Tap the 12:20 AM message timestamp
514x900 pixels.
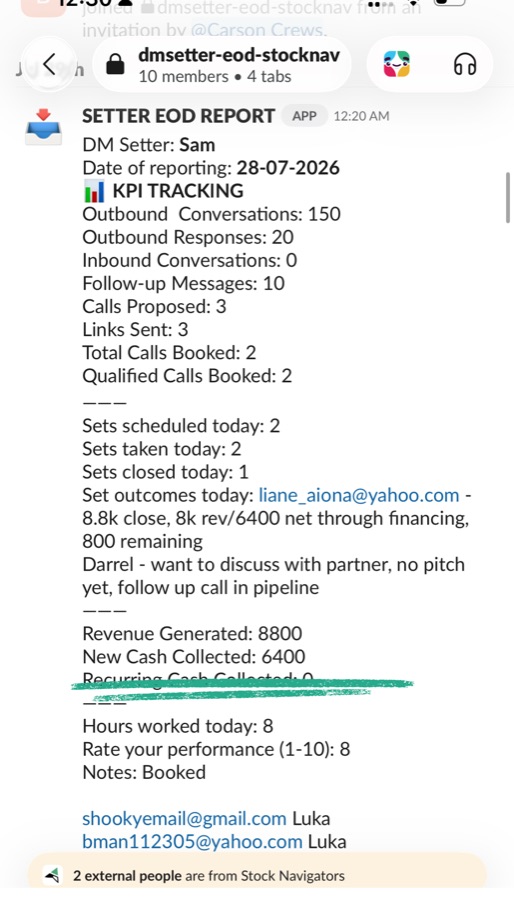coord(361,117)
